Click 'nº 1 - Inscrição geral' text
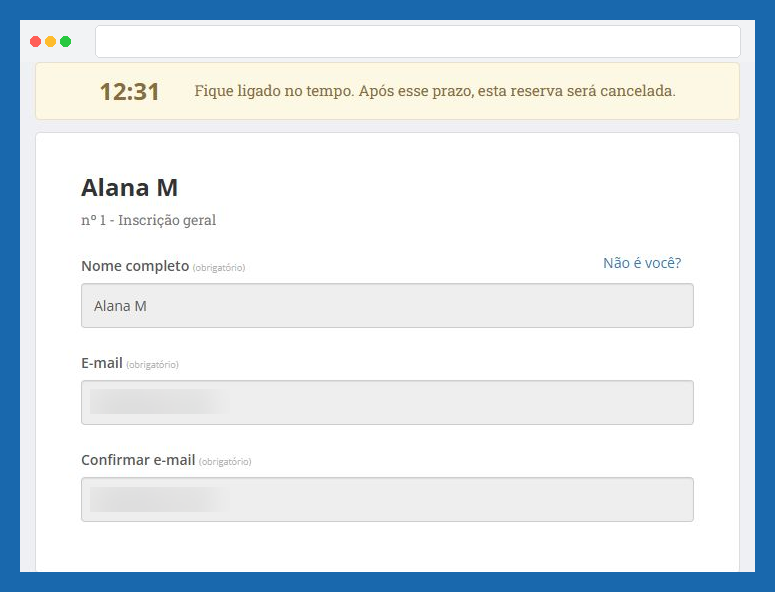The image size is (775, 592). coord(148,220)
